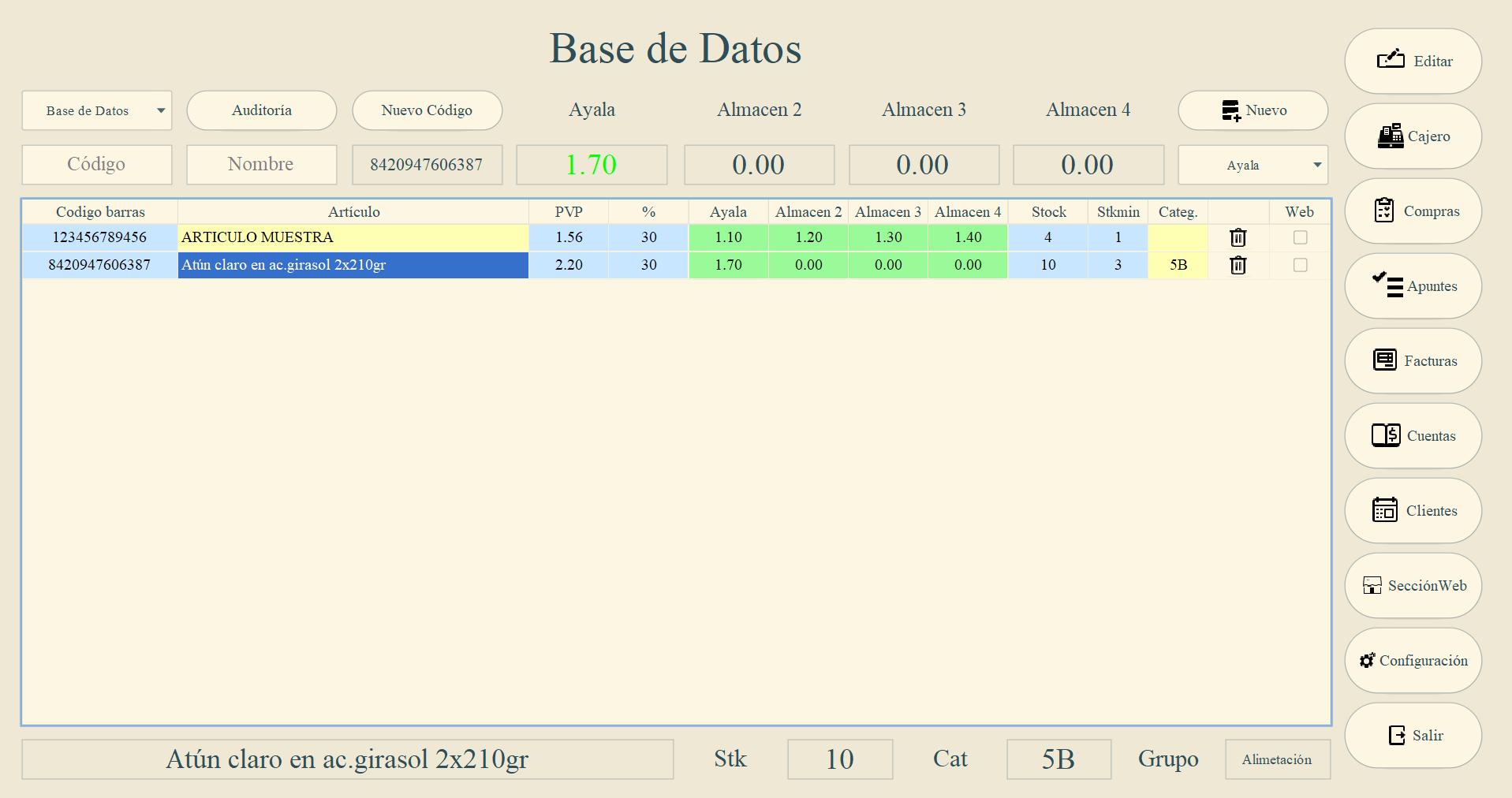Select the yellow ARTICULO MUESTRA name cell
Screen dimensions: 1512x798
coord(353,237)
